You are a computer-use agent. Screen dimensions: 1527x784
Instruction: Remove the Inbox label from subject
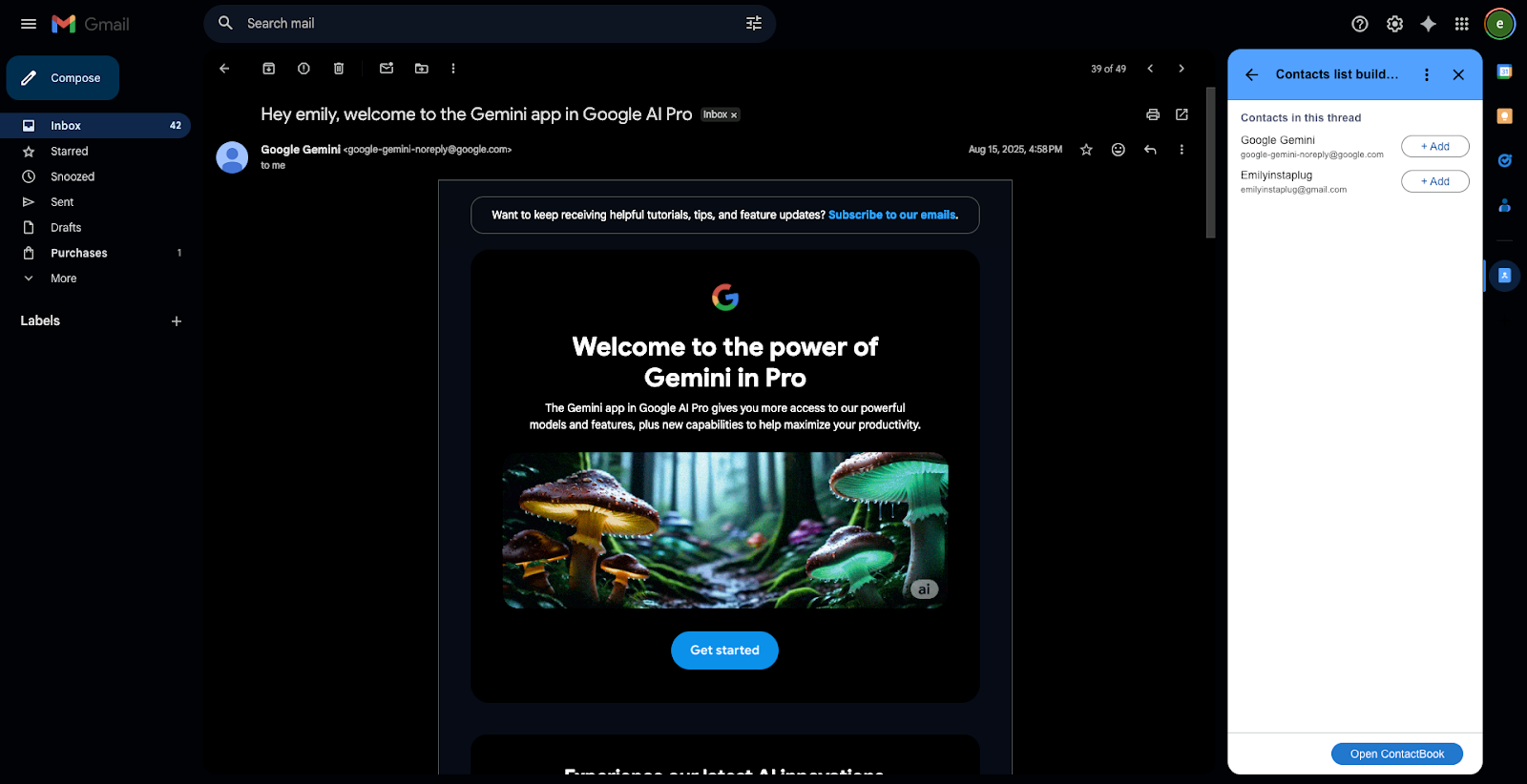click(x=734, y=115)
